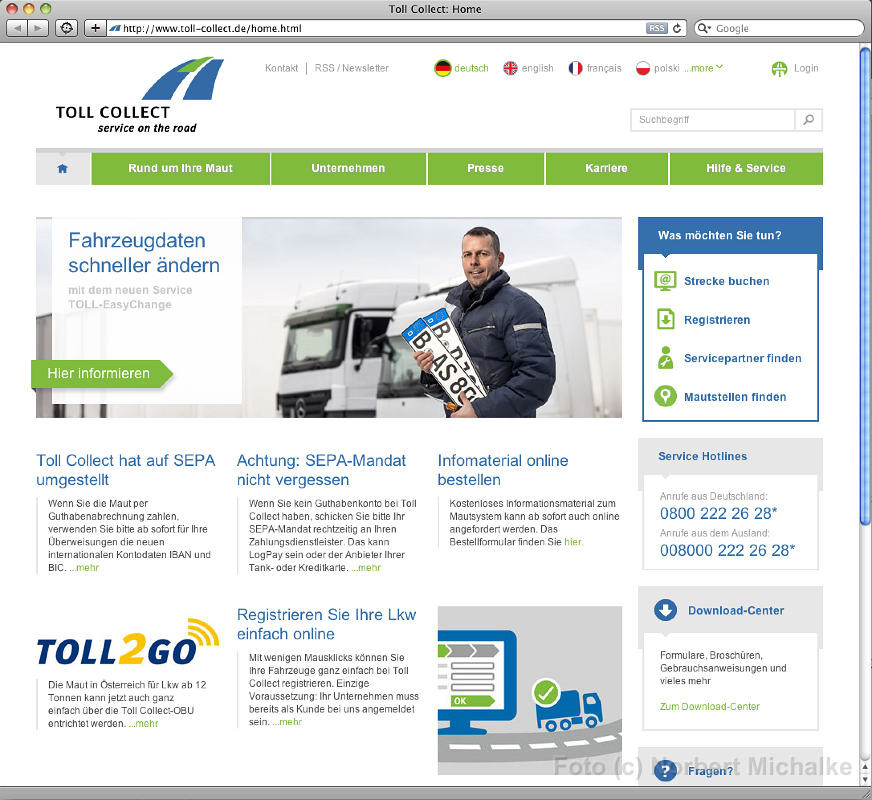Click the Login globe icon
Image resolution: width=872 pixels, height=800 pixels.
780,69
